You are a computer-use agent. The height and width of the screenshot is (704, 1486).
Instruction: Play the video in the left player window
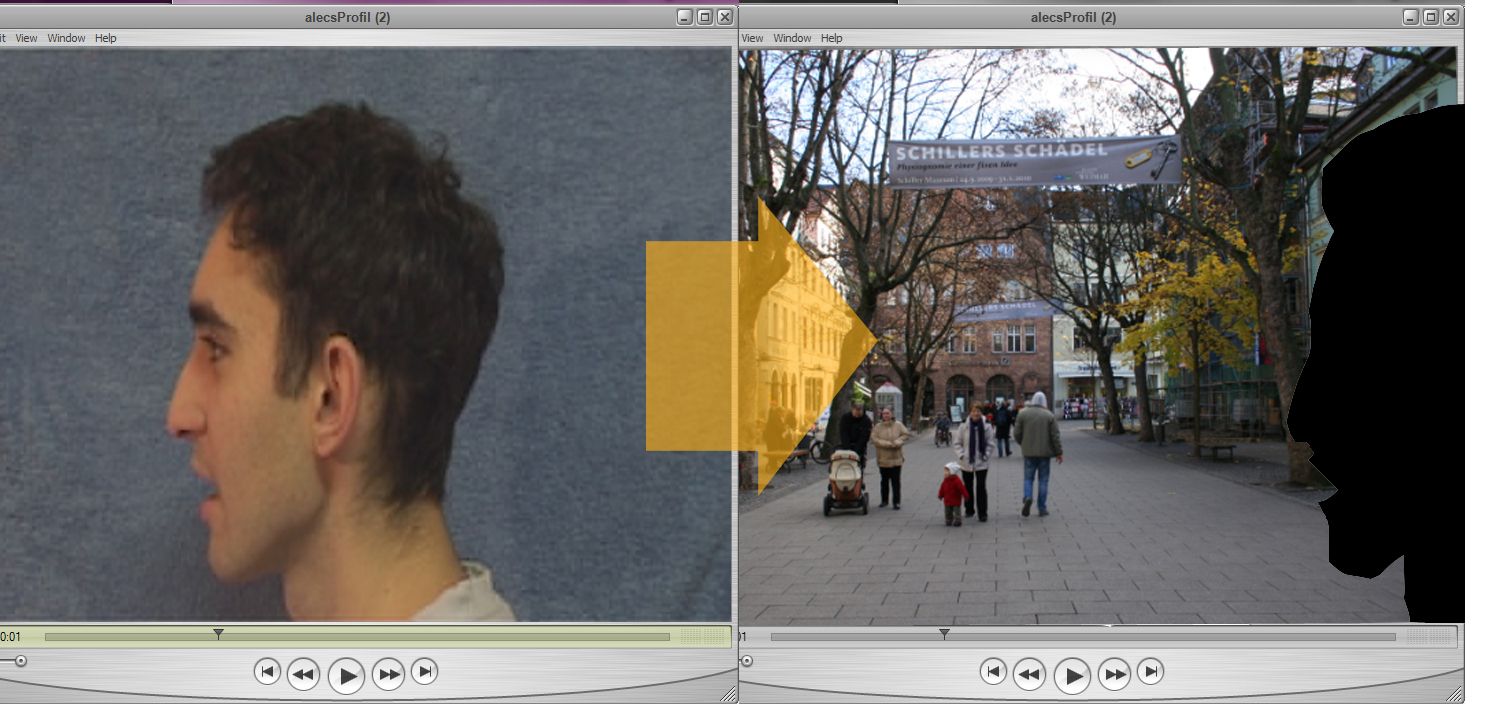[x=347, y=676]
